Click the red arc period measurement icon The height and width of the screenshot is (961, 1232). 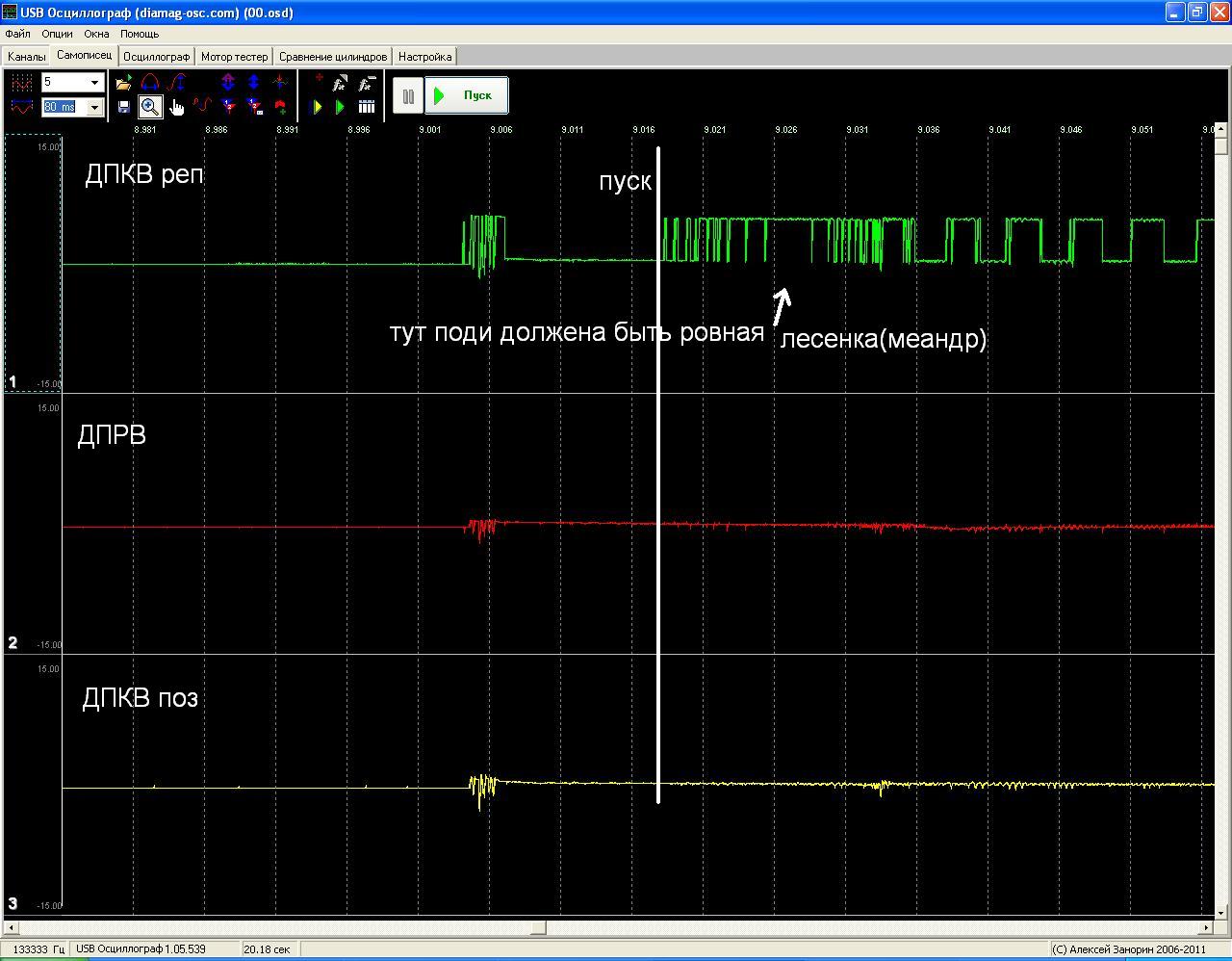[150, 83]
